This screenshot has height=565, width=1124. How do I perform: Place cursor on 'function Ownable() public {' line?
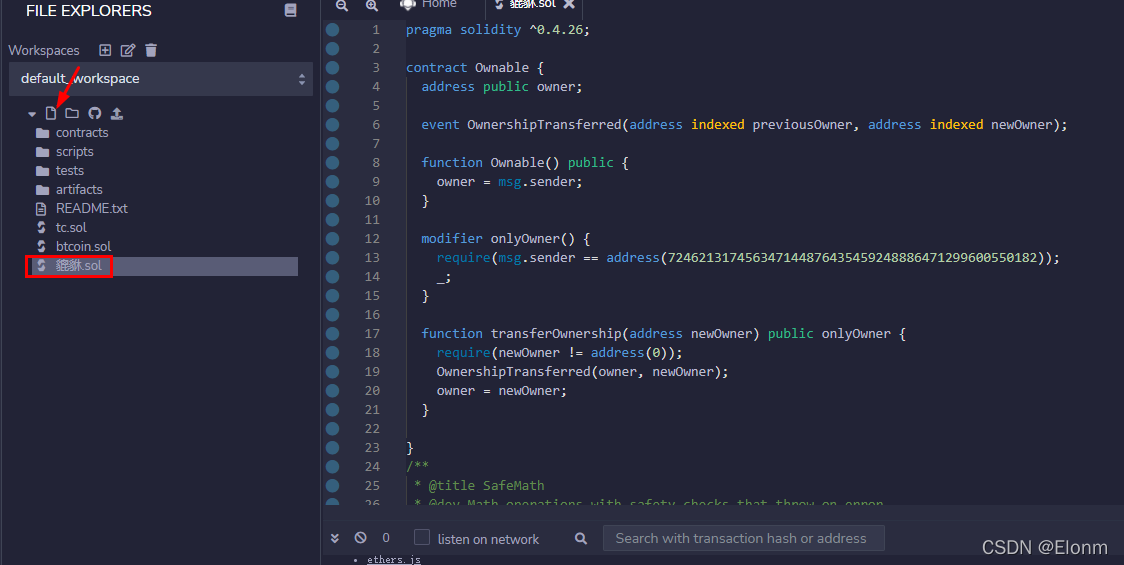point(525,163)
